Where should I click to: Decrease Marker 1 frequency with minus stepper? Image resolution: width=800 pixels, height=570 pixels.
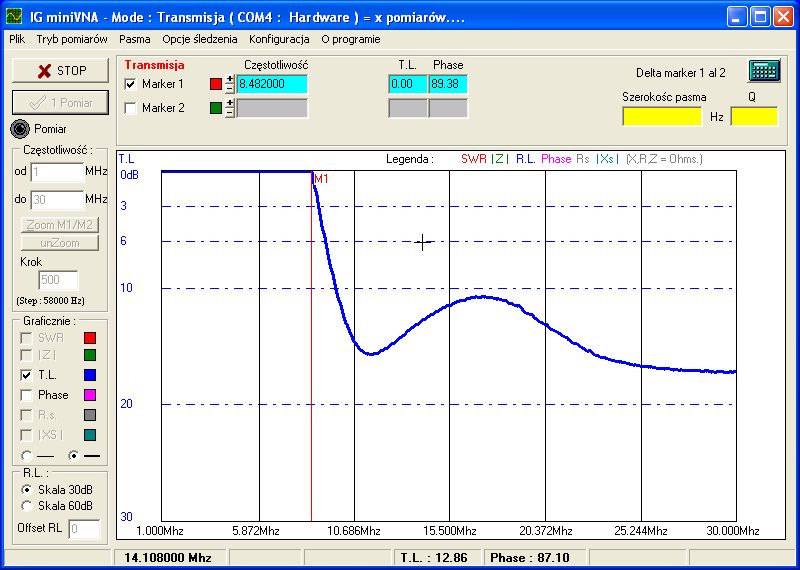[229, 89]
